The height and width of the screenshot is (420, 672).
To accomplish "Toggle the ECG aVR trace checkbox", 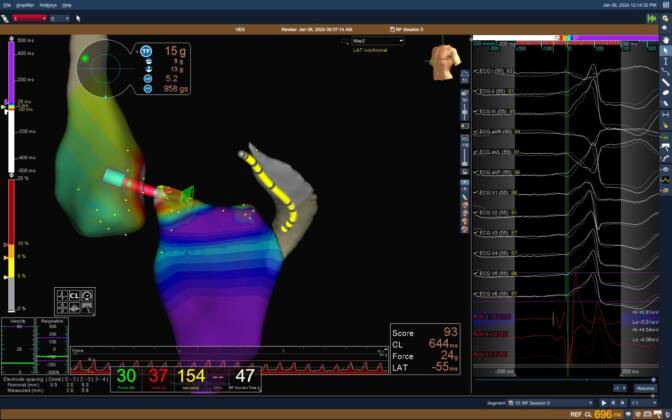I will (x=475, y=129).
